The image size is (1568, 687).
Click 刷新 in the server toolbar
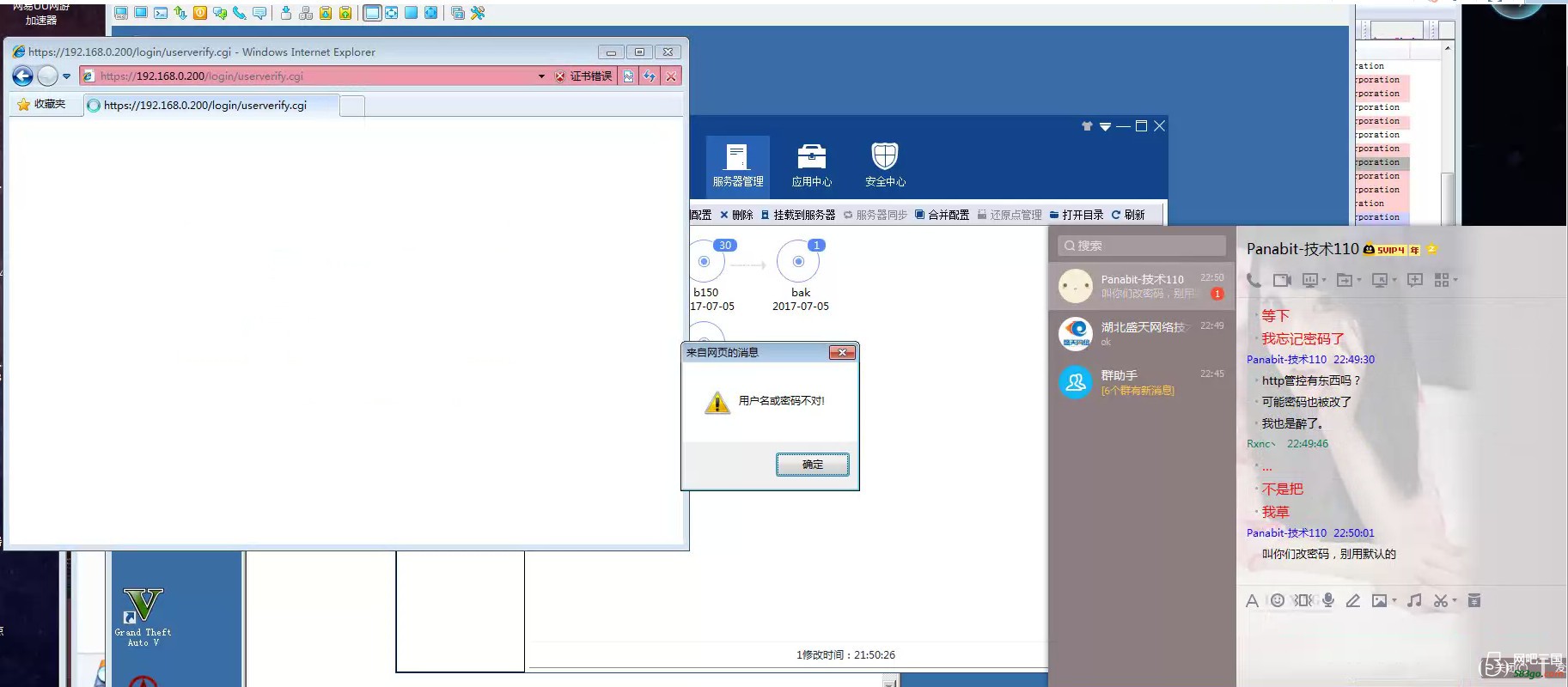pyautogui.click(x=1128, y=215)
